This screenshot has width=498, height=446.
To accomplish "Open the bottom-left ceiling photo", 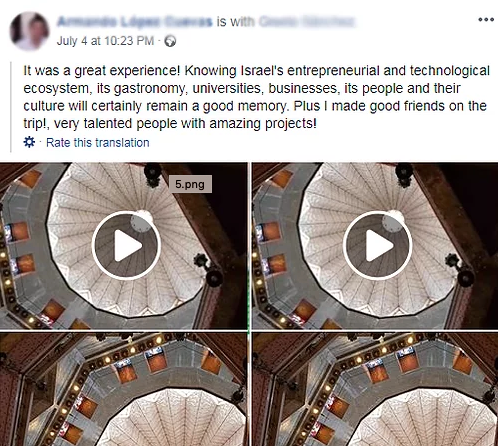I will tap(123, 389).
